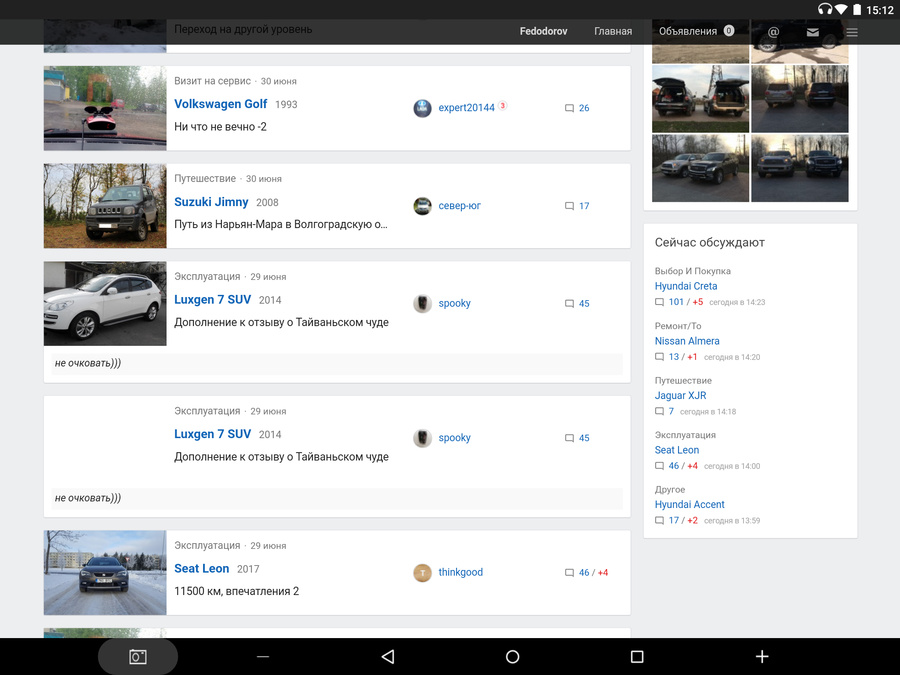The height and width of the screenshot is (675, 900).
Task: Tap the battery icon in status bar
Action: click(857, 9)
